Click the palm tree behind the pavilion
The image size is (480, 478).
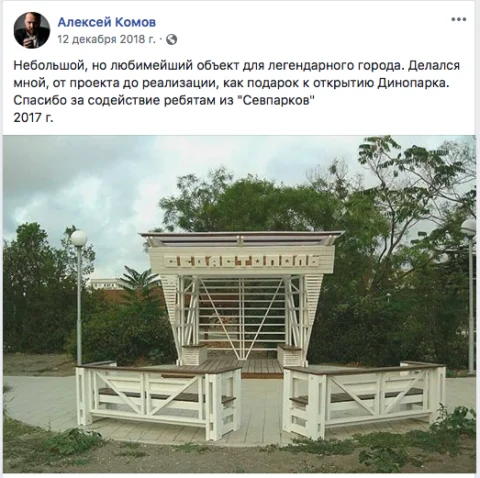pyautogui.click(x=140, y=283)
